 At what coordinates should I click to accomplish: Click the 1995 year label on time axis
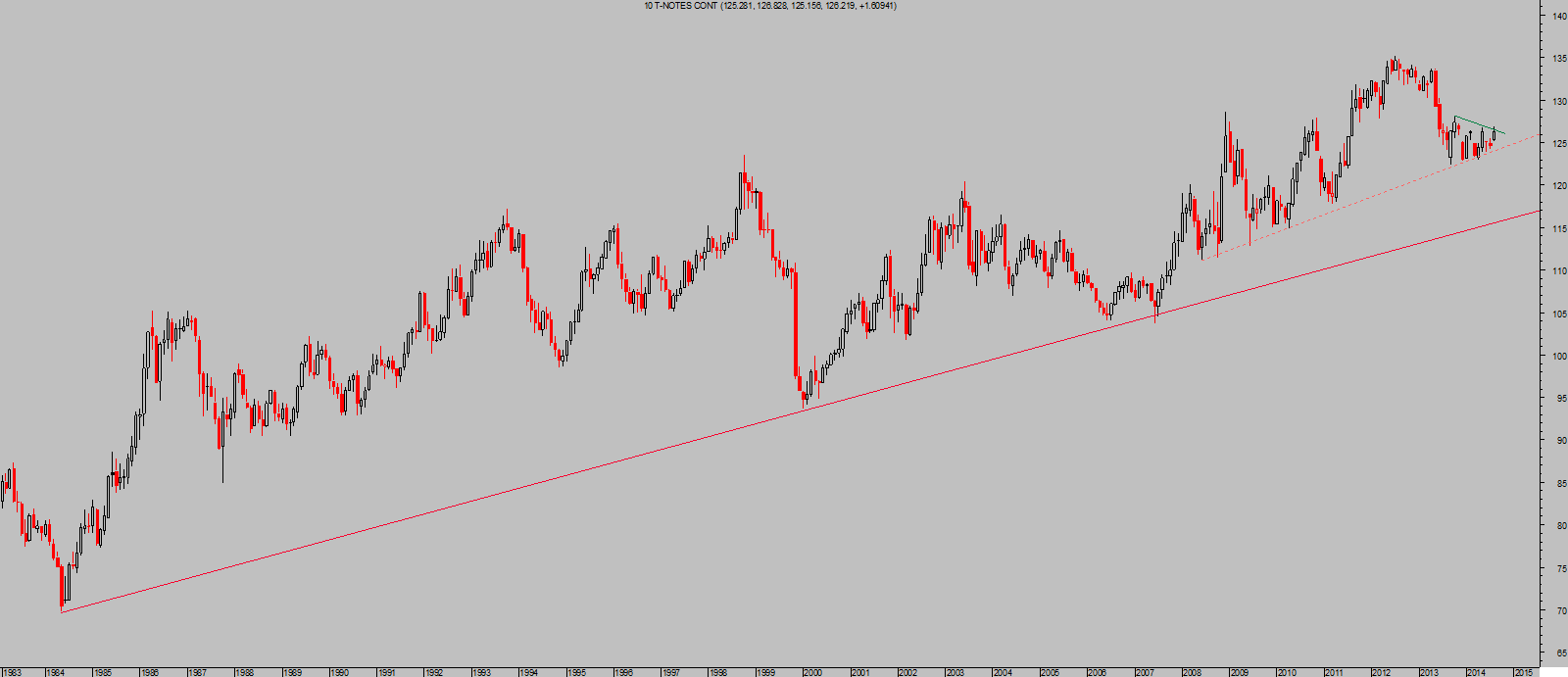point(576,672)
